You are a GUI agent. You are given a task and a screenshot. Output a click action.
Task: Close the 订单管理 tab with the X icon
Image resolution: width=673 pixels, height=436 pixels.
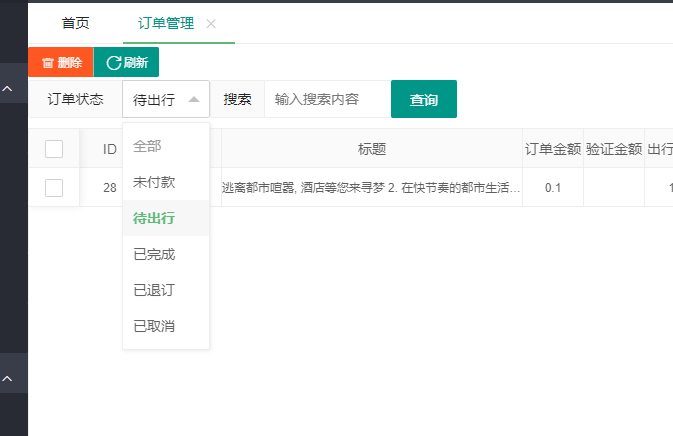[211, 24]
